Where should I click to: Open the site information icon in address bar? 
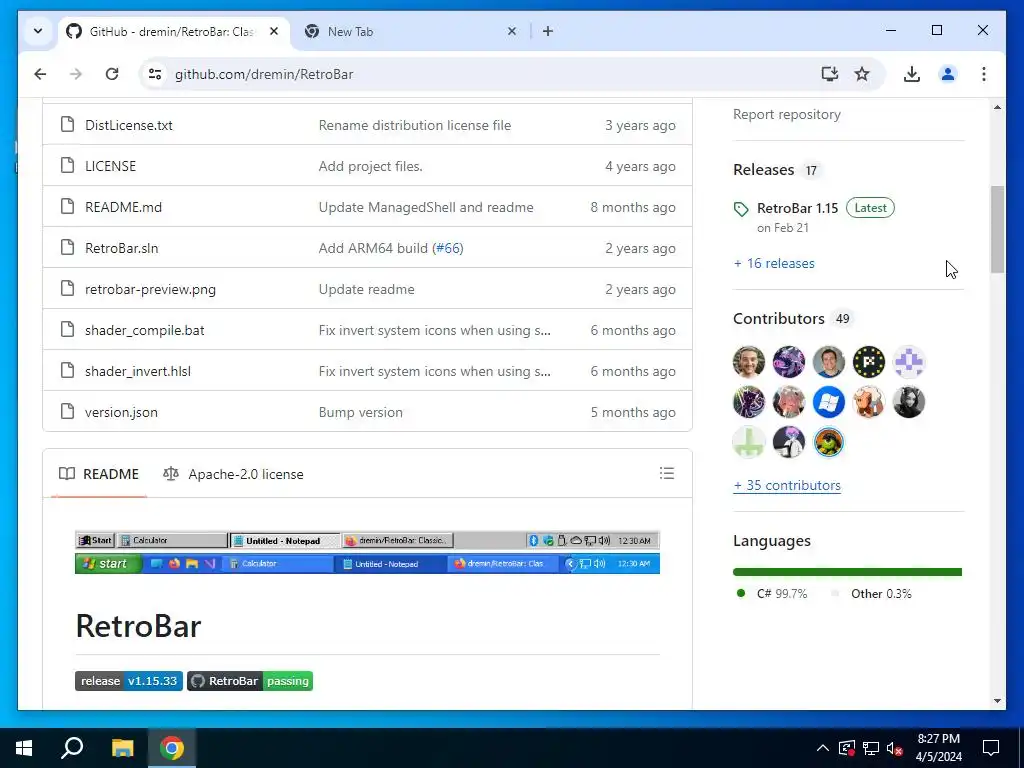pyautogui.click(x=155, y=74)
